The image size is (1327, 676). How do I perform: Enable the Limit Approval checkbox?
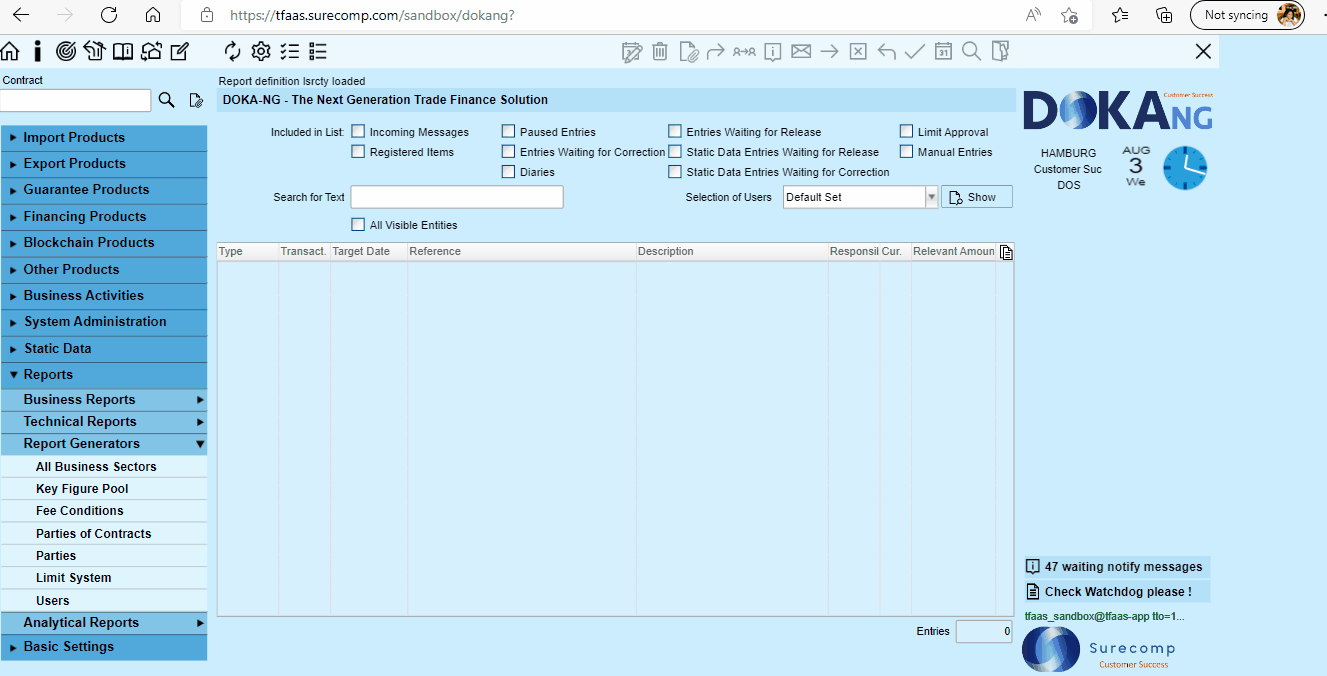[907, 131]
